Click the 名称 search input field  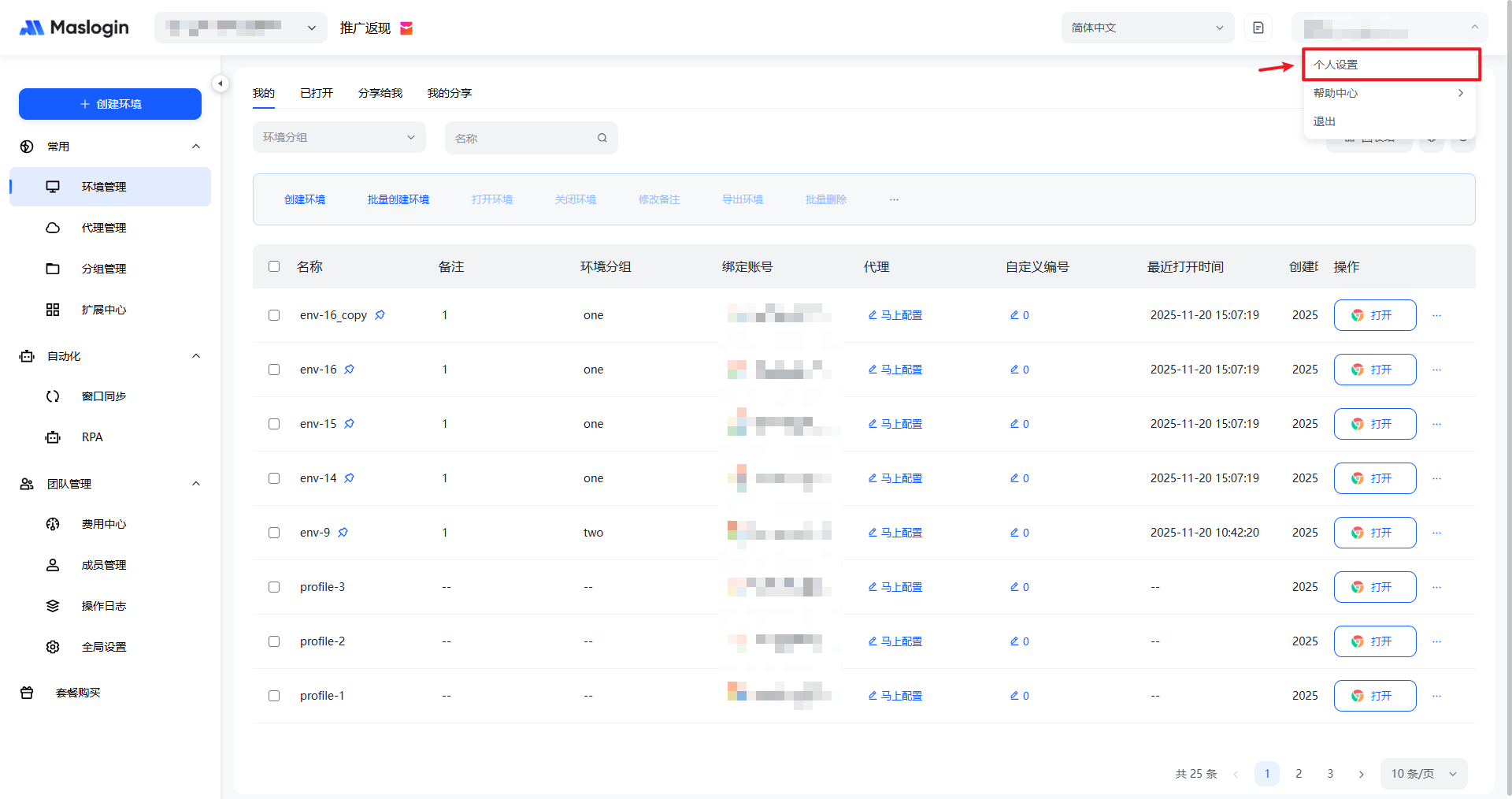point(521,138)
